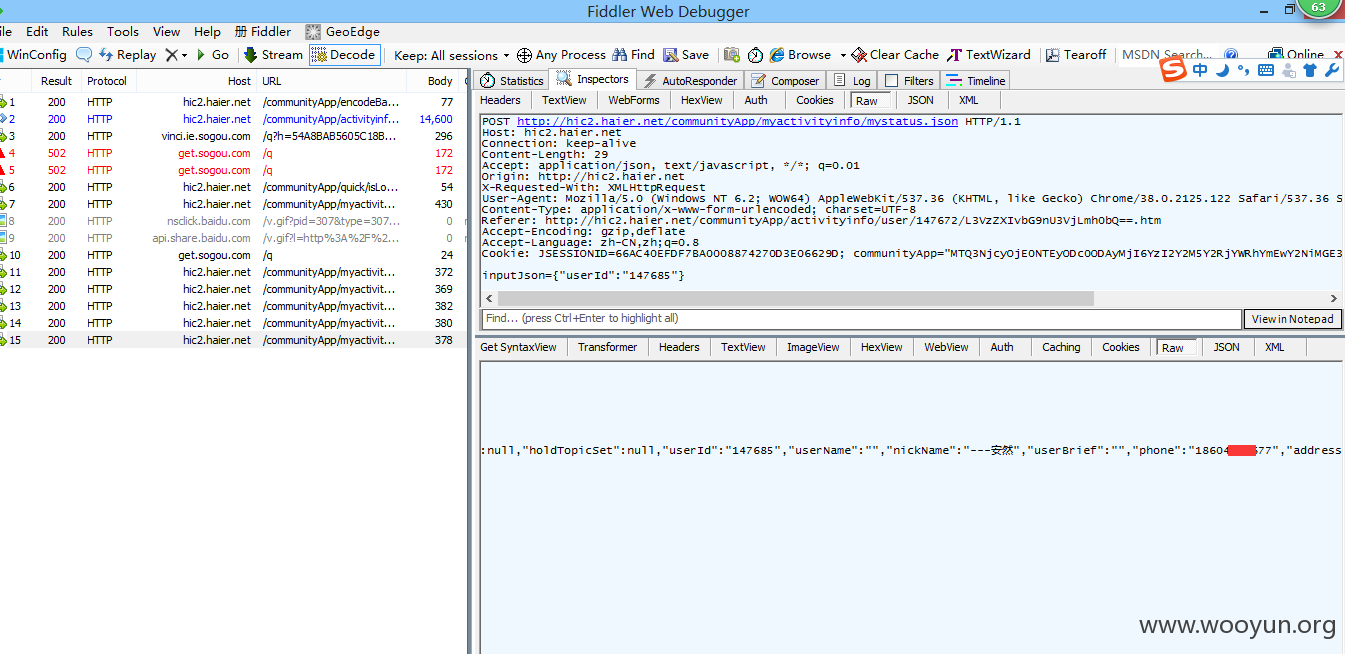Click the Tearoff button

[1075, 55]
